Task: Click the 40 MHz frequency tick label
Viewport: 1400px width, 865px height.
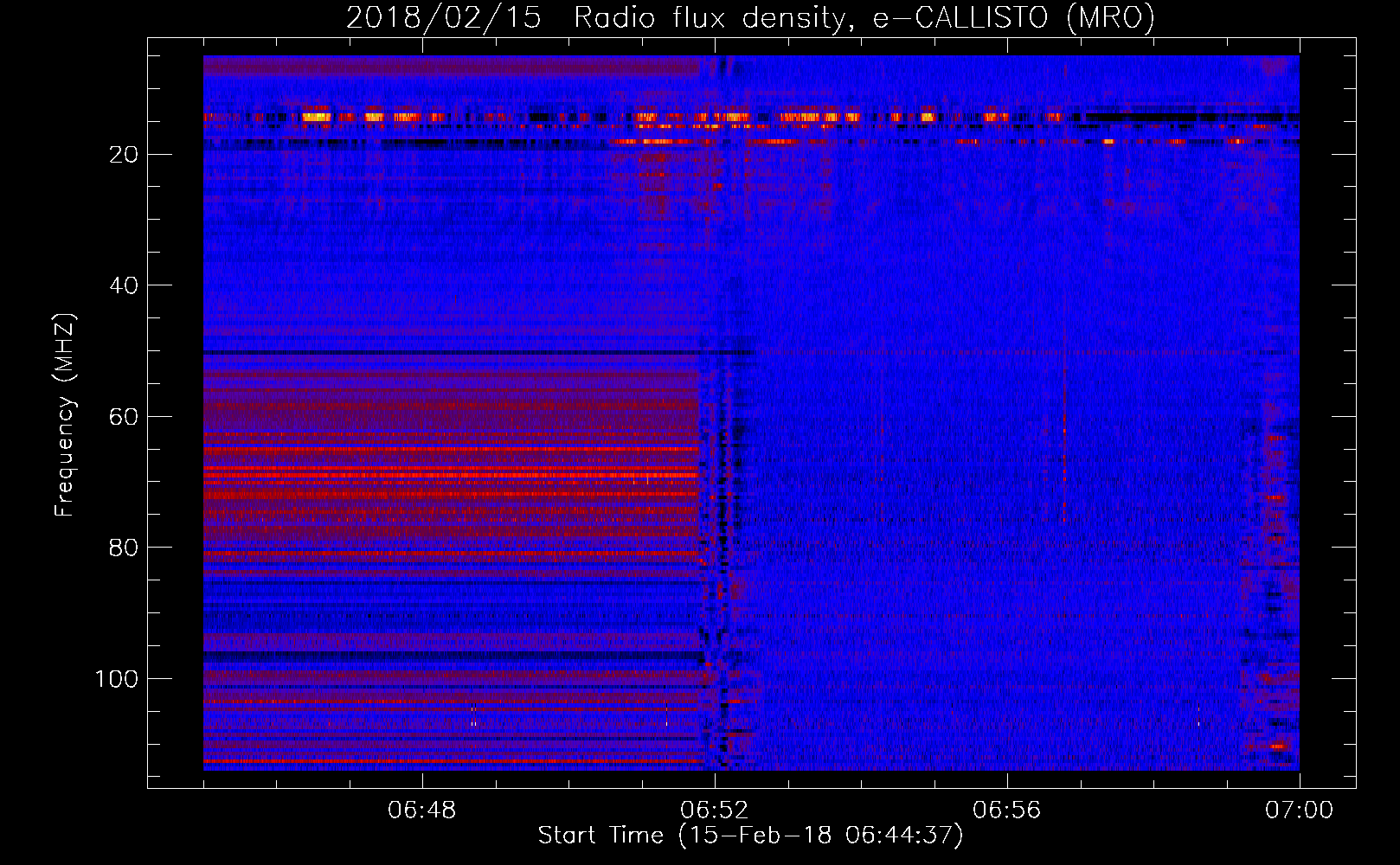Action: 124,285
